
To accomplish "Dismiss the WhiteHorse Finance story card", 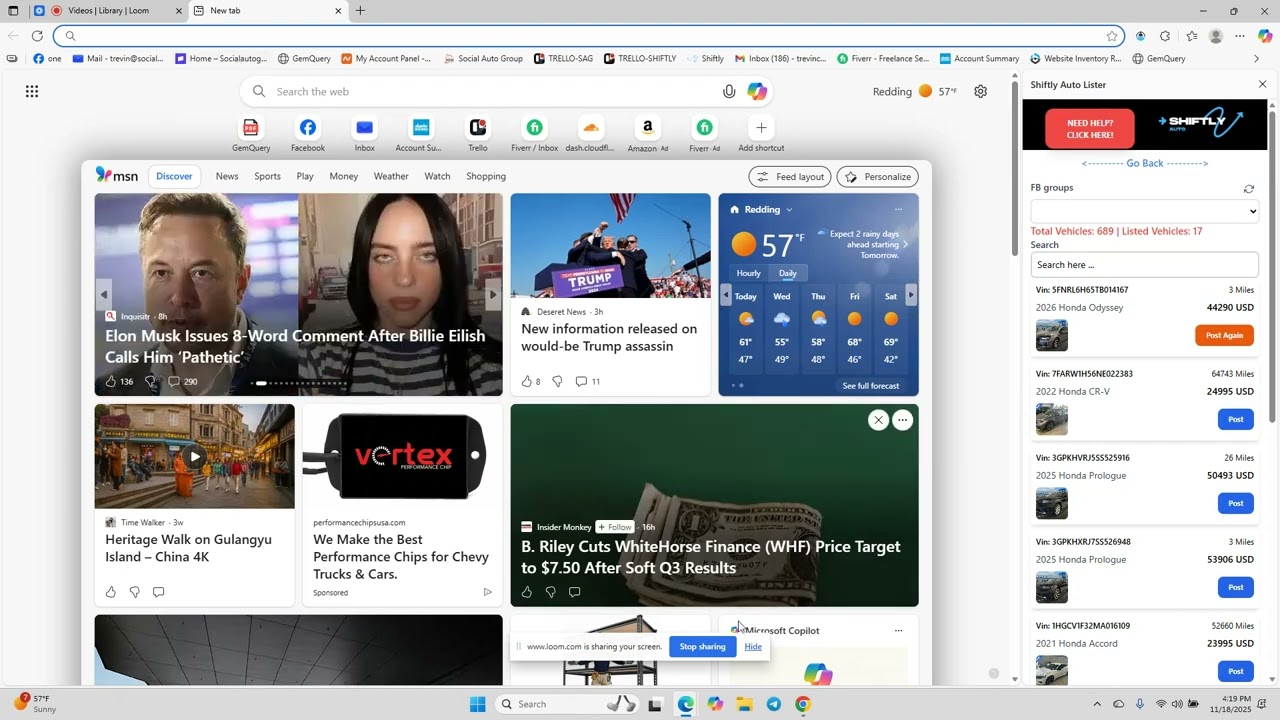I will click(878, 420).
